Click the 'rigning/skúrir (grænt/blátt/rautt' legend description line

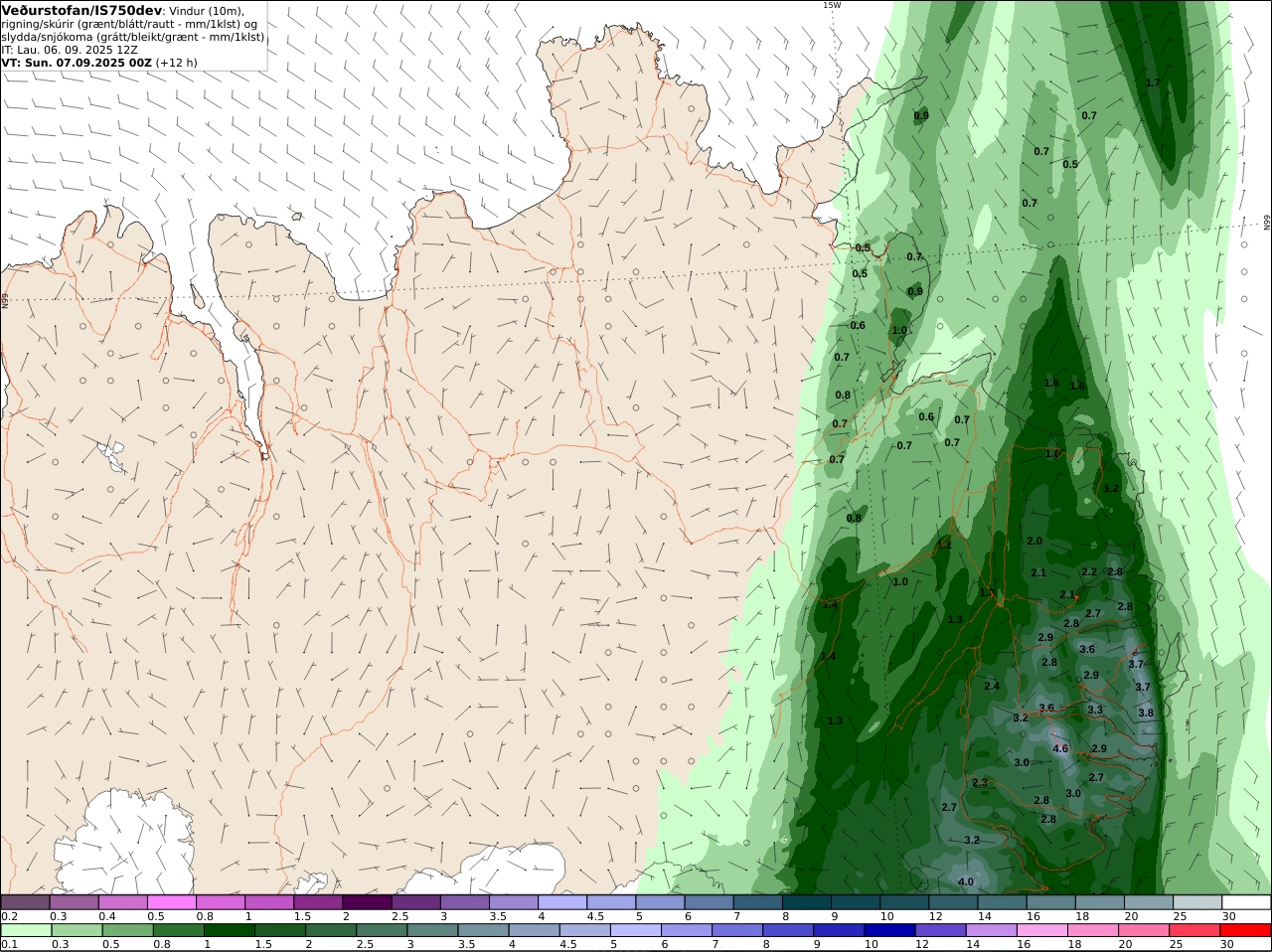tap(131, 24)
